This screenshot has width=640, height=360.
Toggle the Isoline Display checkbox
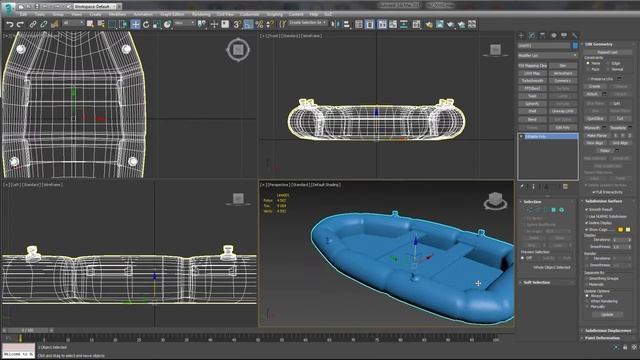(x=587, y=223)
